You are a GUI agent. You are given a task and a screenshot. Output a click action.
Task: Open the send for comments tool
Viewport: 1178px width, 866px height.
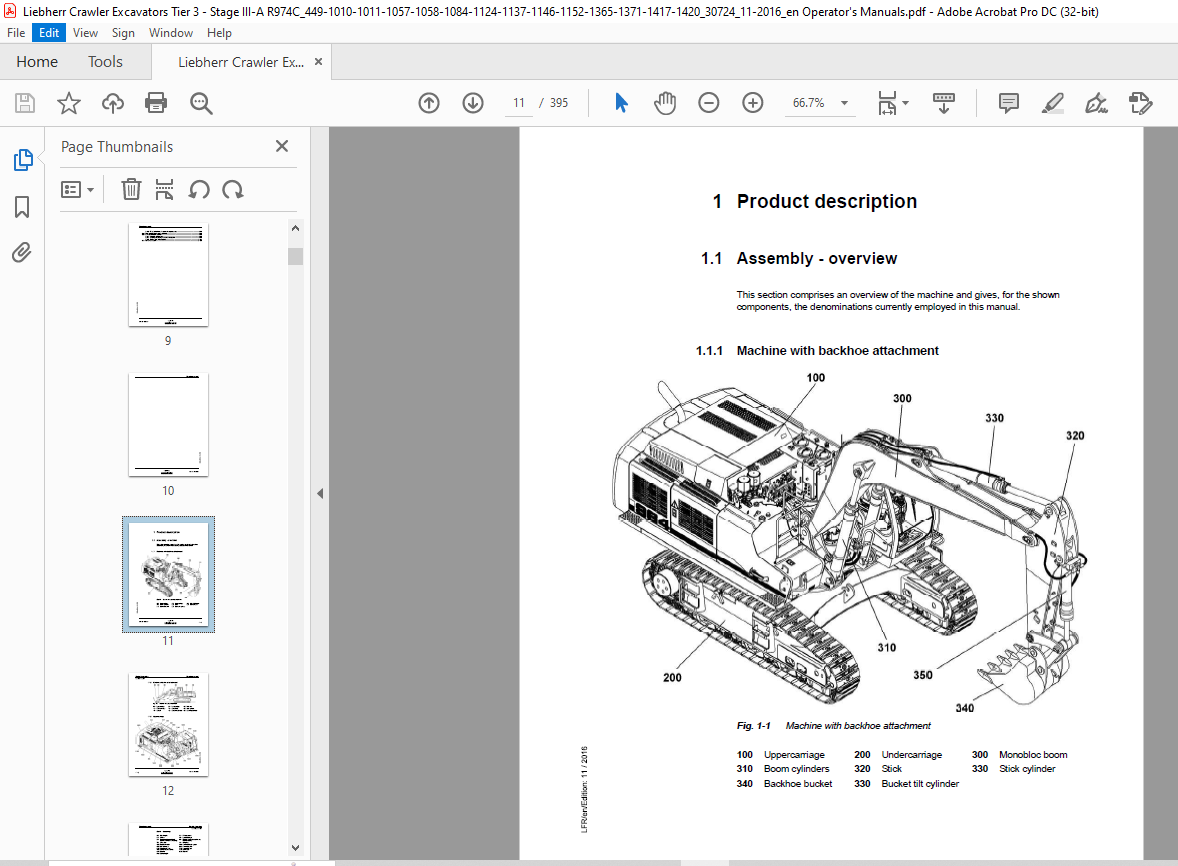[x=1140, y=103]
